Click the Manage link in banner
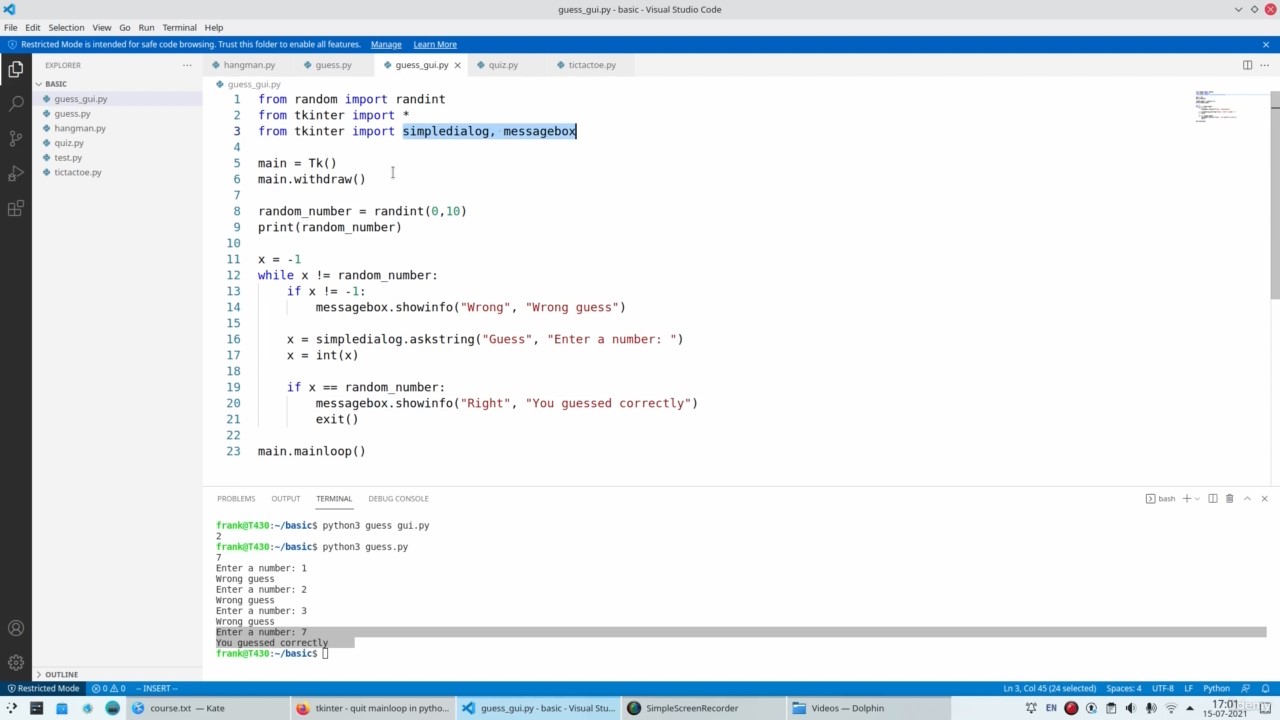 pos(386,44)
